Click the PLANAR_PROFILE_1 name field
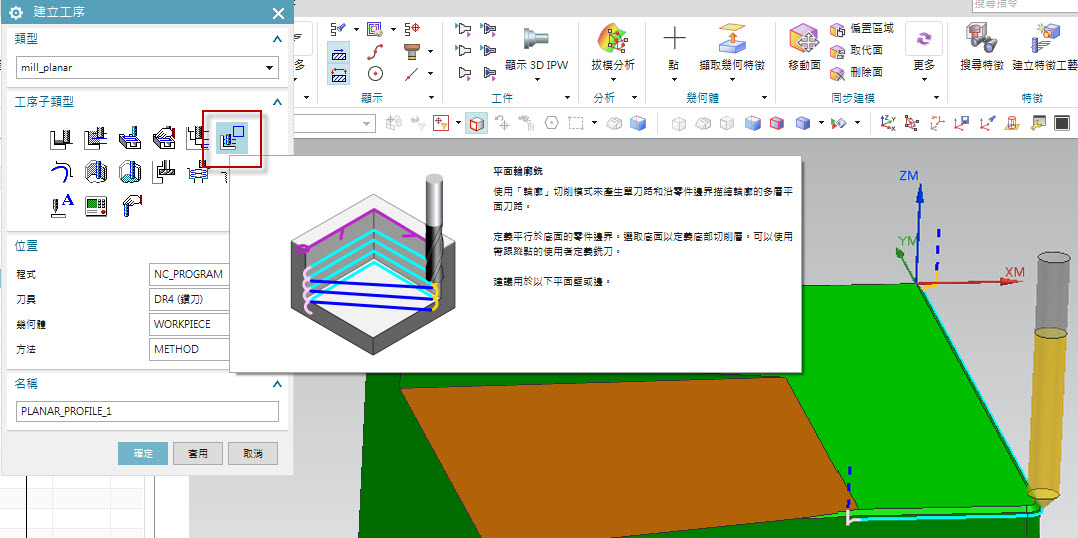 click(148, 411)
